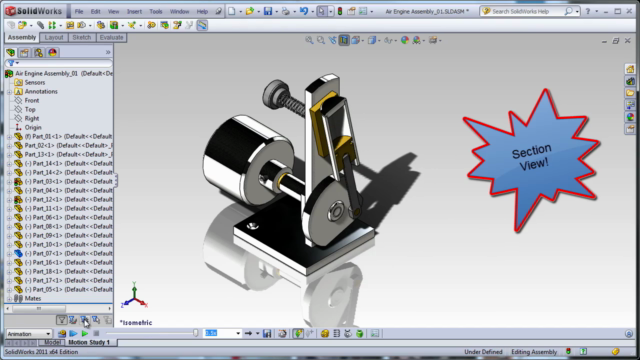Viewport: 640px width, 360px height.
Task: Open the Hide/Show Items dropdown
Action: pos(396,40)
